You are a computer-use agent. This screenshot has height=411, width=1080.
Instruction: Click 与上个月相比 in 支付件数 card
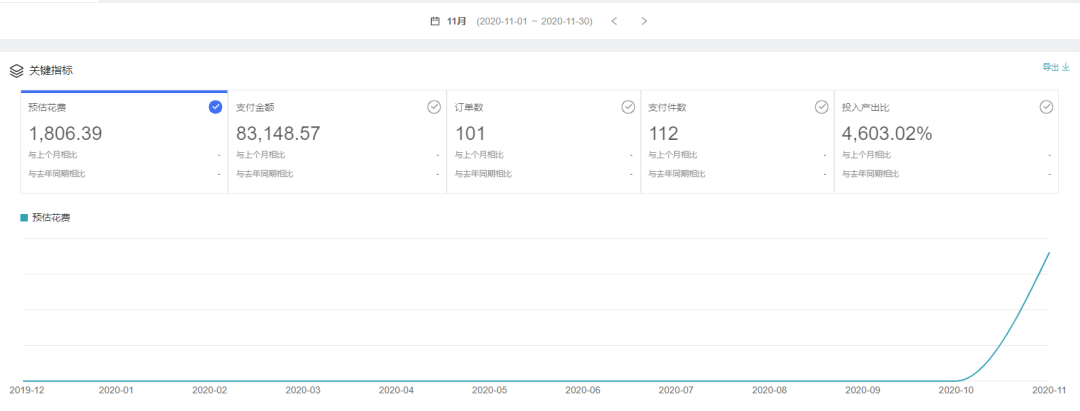(x=672, y=156)
